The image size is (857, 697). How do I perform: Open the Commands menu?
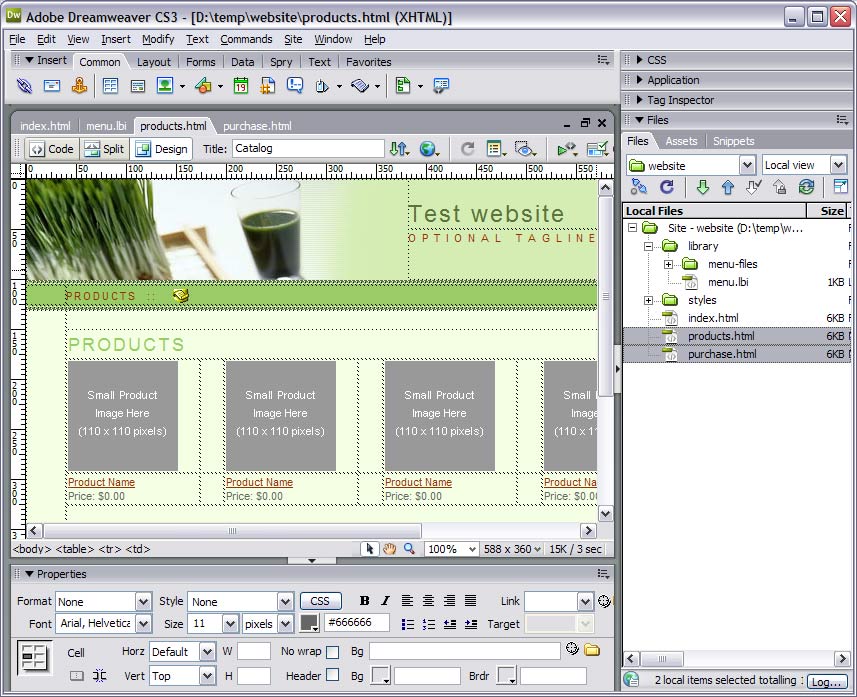pos(246,39)
